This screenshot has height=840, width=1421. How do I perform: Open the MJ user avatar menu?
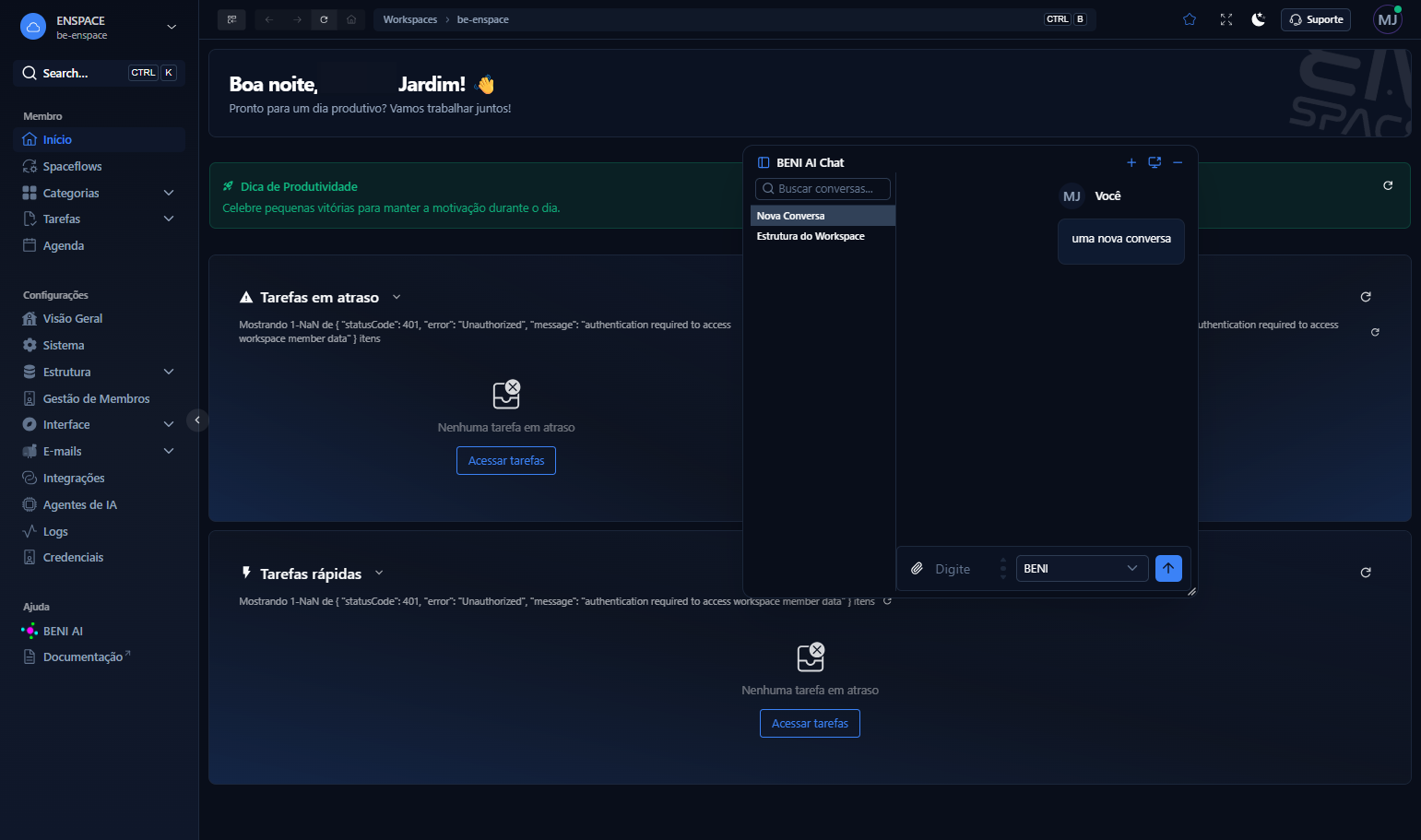click(1388, 19)
